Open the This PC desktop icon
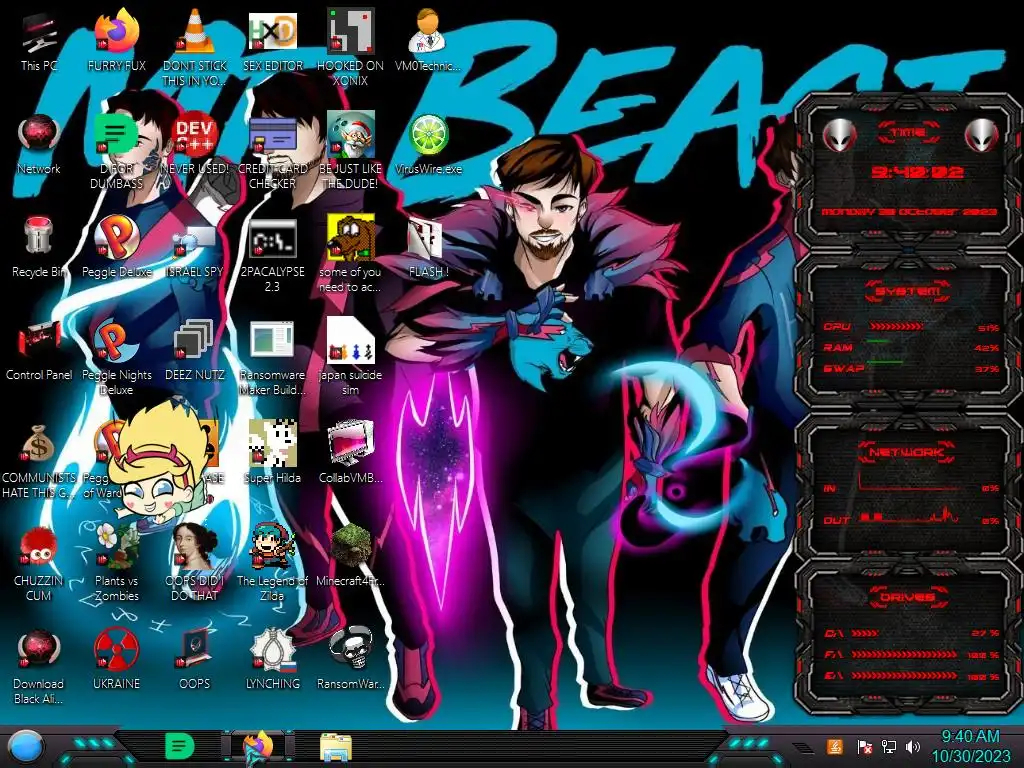Viewport: 1024px width, 768px height. [x=39, y=33]
